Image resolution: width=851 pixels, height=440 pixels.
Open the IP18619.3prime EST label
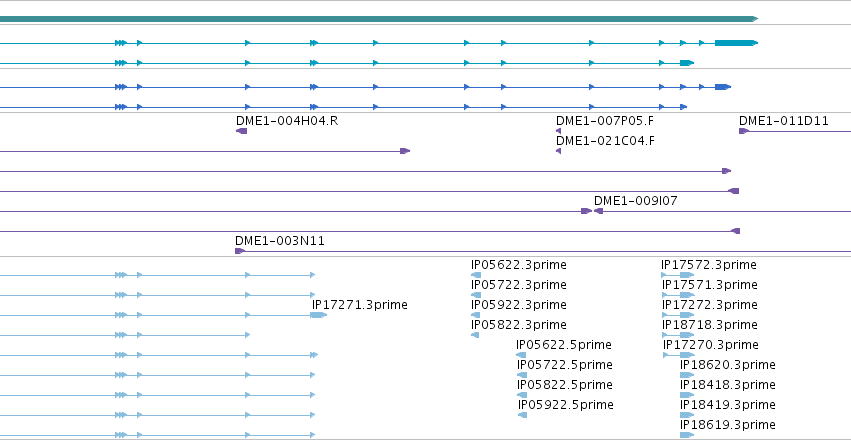tap(728, 424)
